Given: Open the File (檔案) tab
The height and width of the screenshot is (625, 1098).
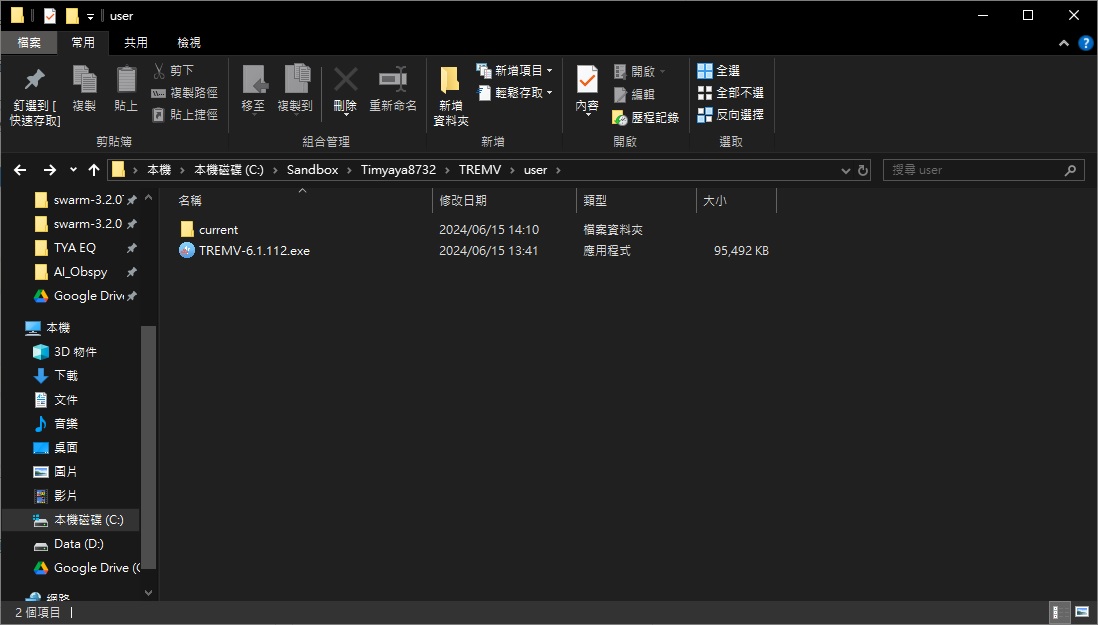Looking at the screenshot, I should pyautogui.click(x=29, y=43).
